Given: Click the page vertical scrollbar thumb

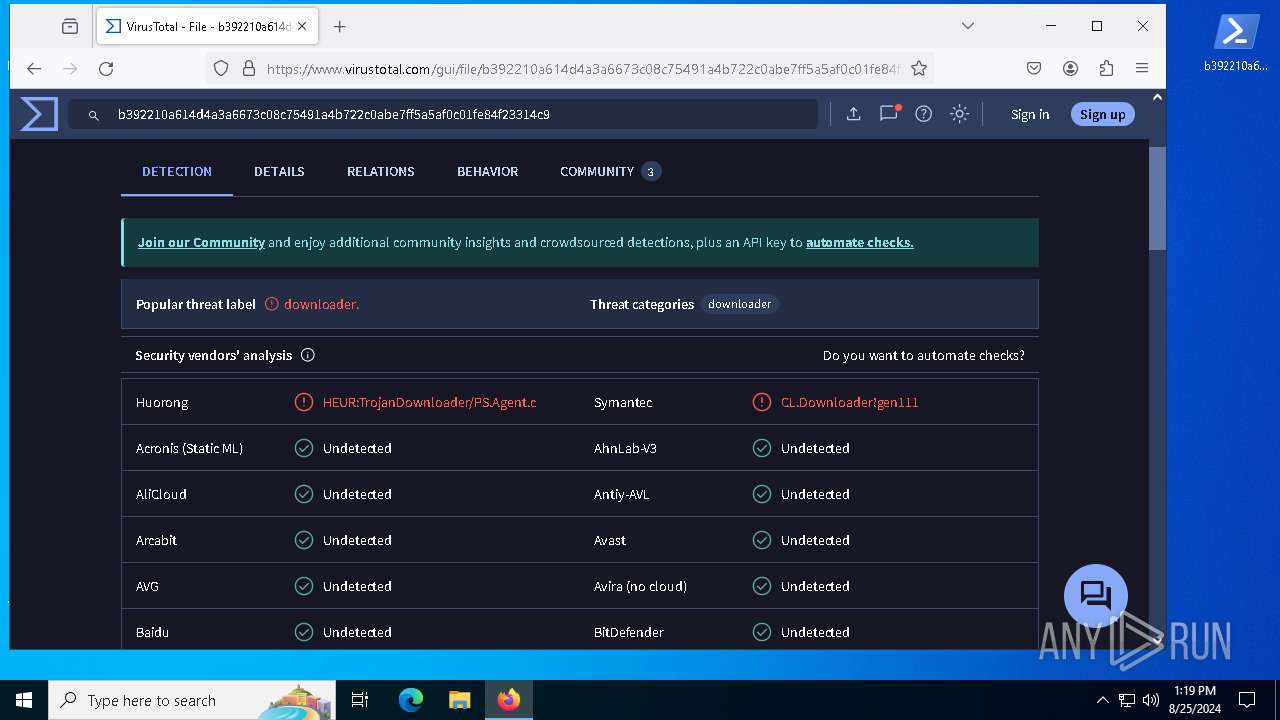Looking at the screenshot, I should point(1158,198).
